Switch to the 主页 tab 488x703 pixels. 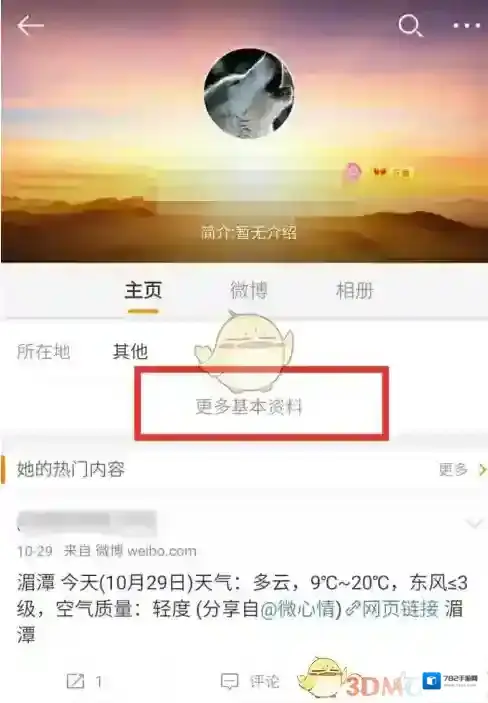tap(143, 290)
